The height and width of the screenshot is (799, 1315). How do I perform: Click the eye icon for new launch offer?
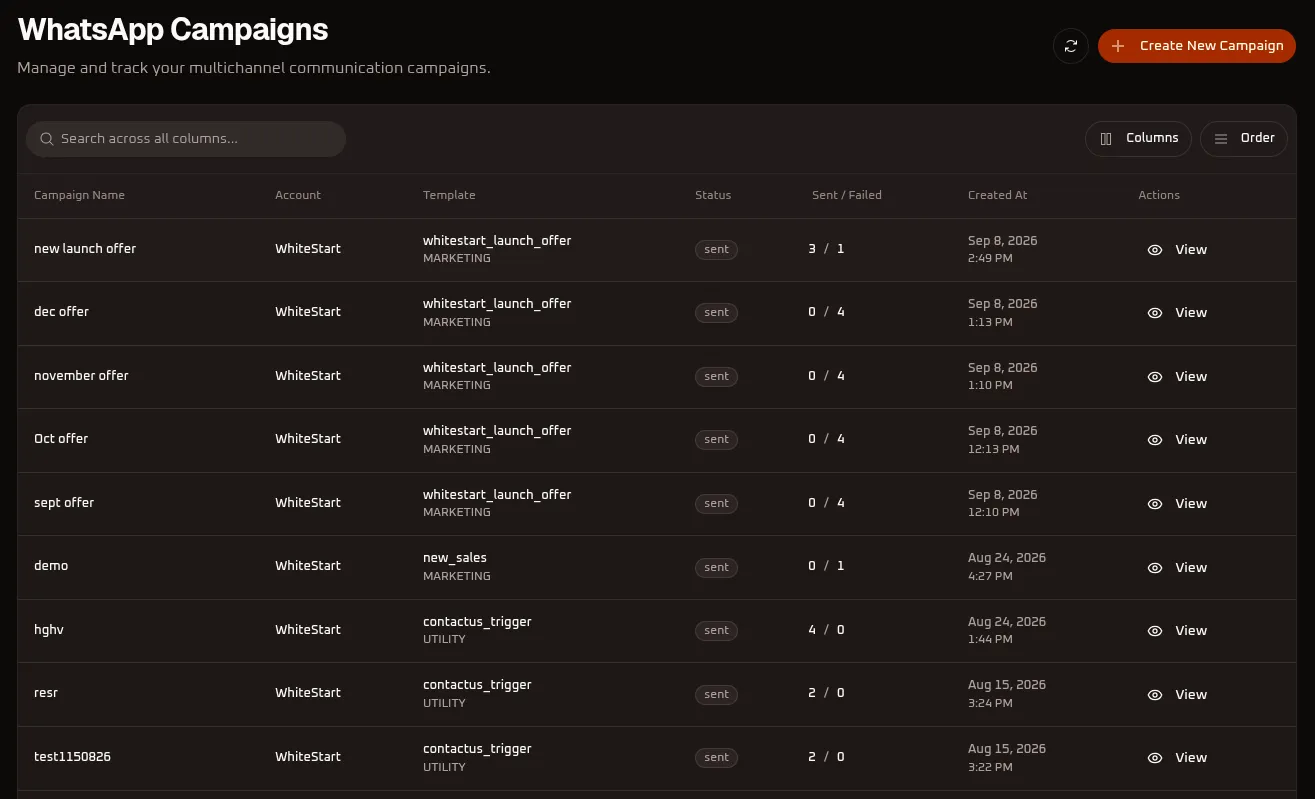click(x=1155, y=250)
